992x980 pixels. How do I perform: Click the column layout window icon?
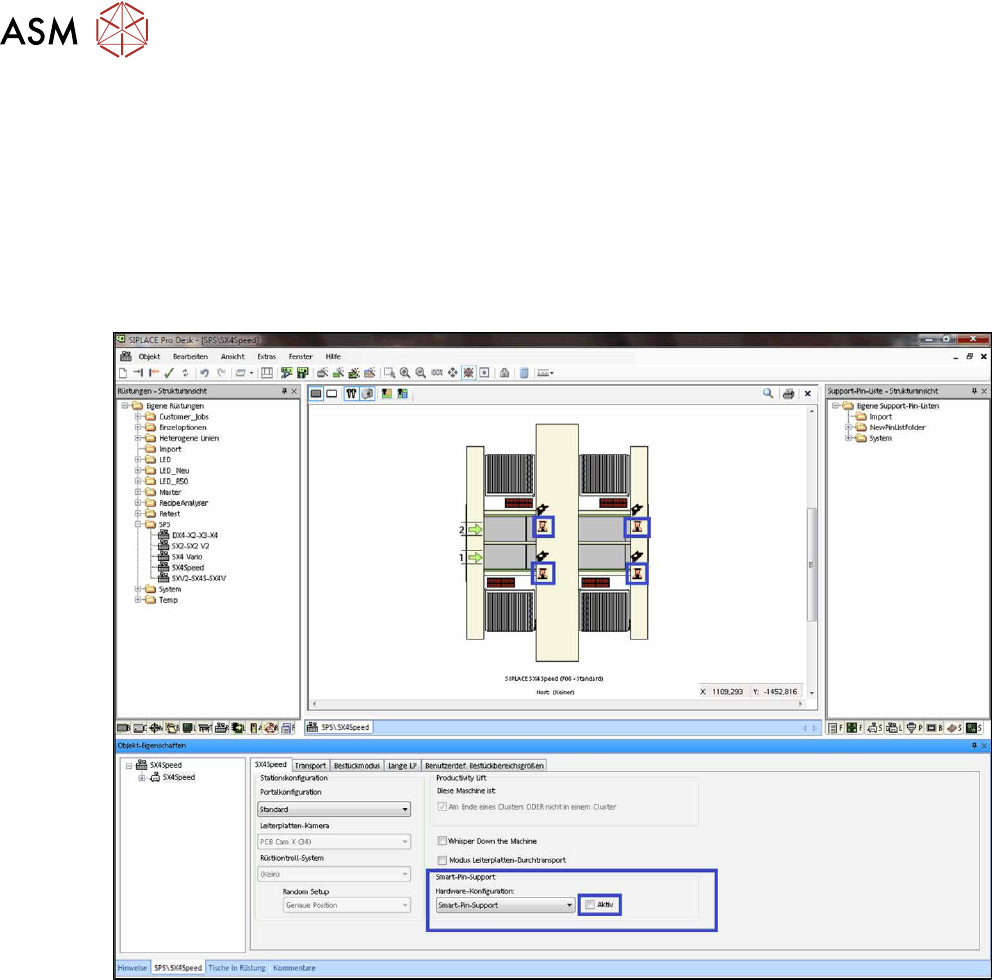[x=267, y=373]
